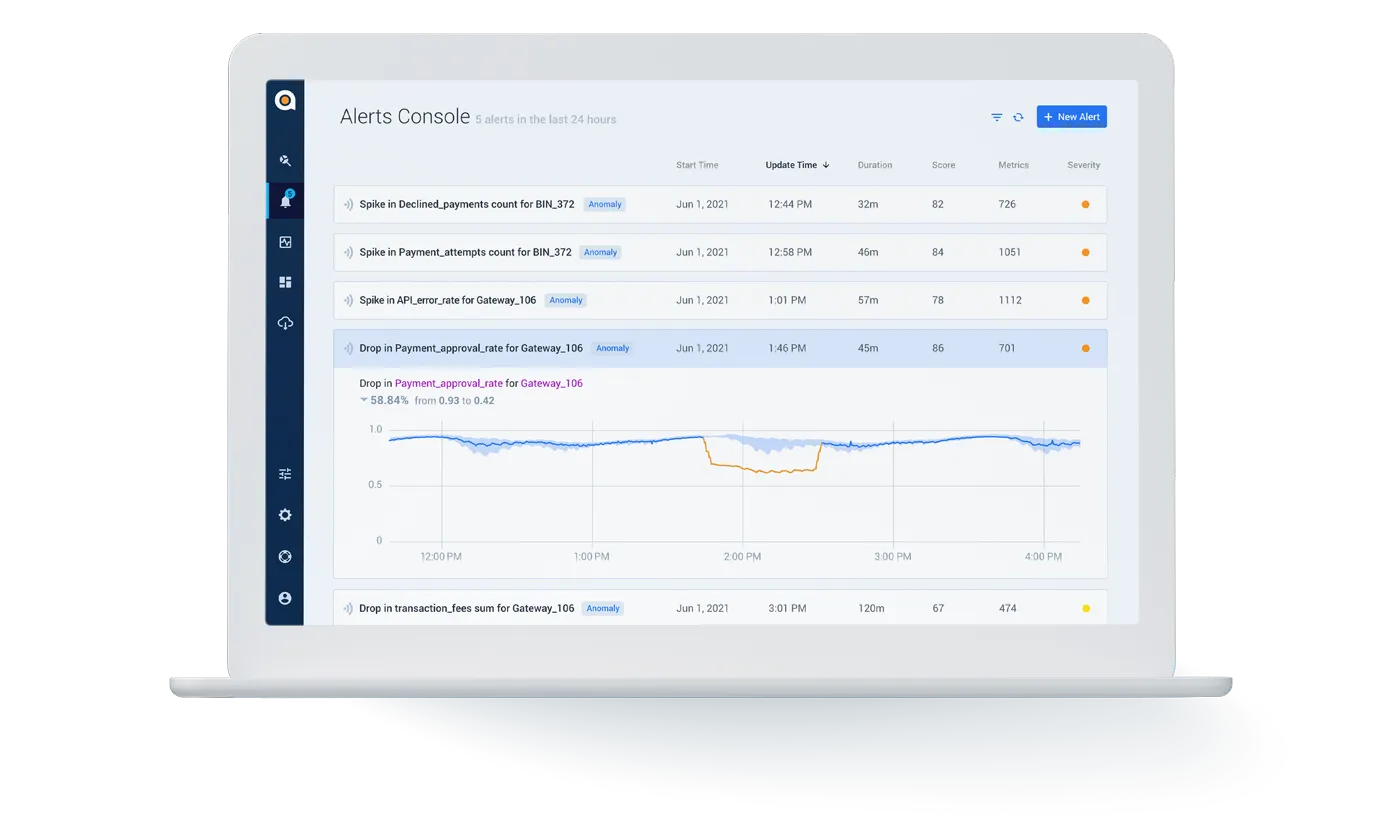Click the 12:44 PM update time cell

click(x=790, y=204)
